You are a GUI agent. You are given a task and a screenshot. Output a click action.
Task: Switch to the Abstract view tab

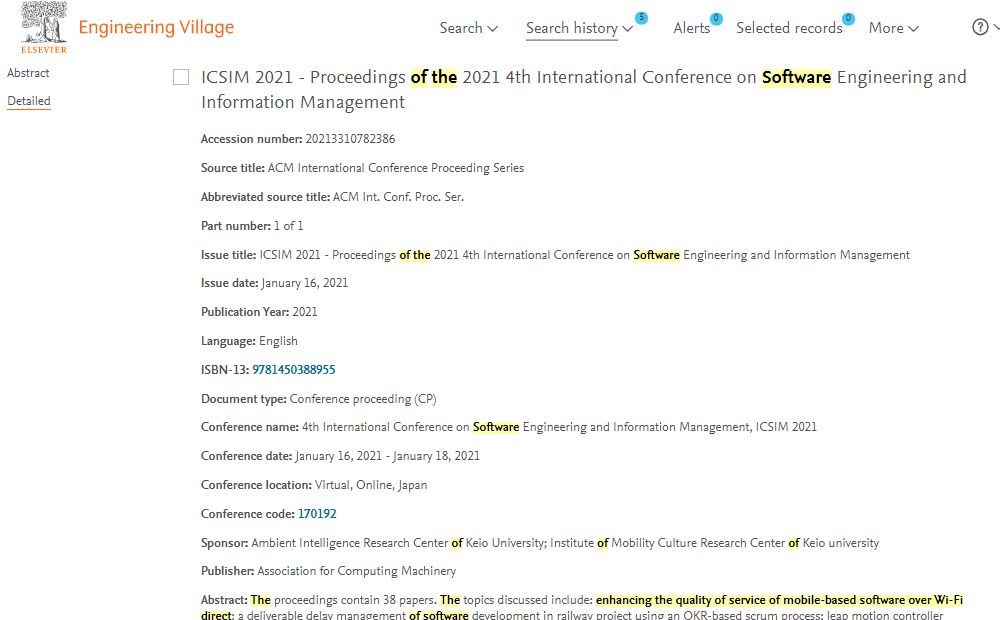pos(28,73)
